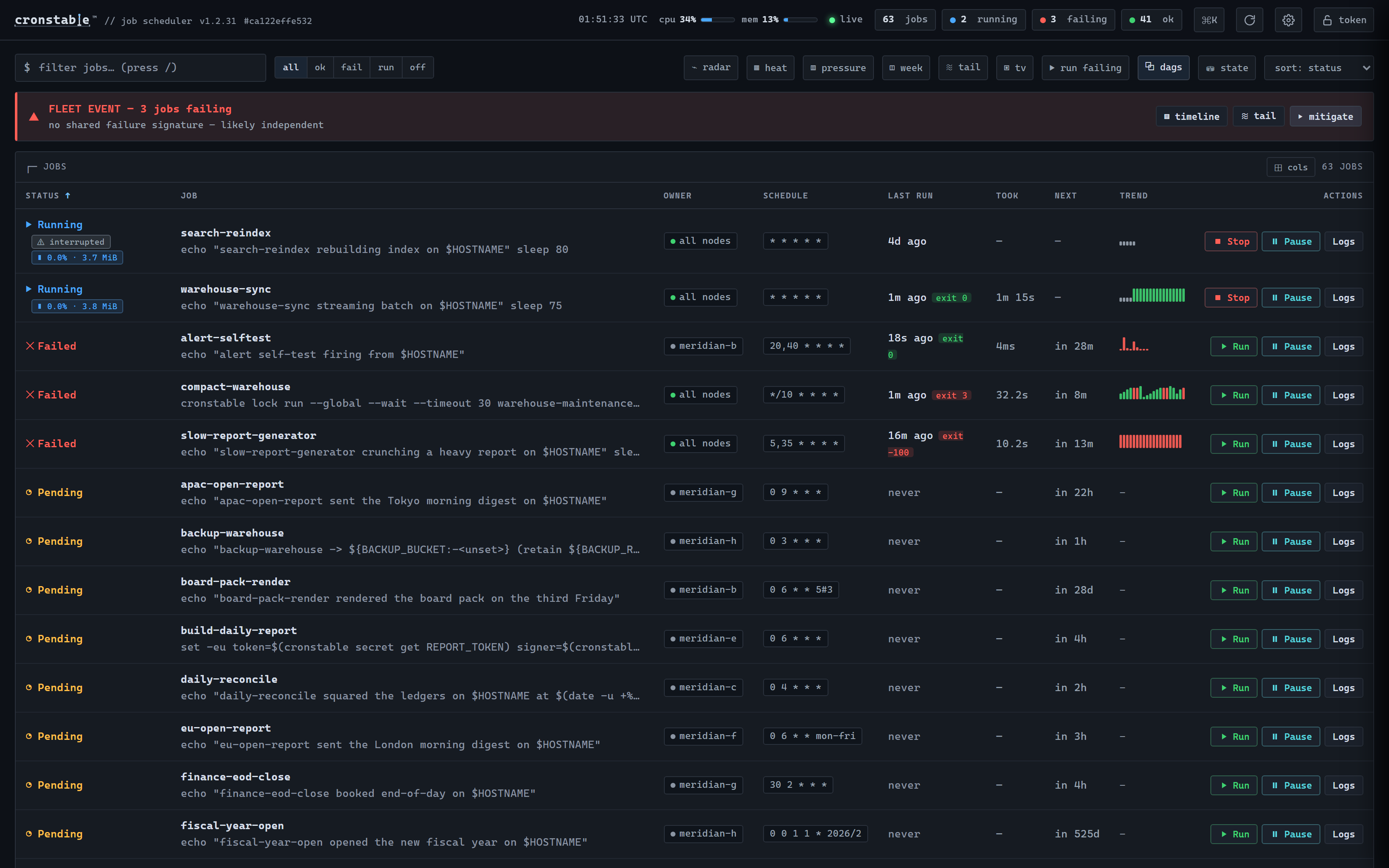Pause the warehouse-sync job
Screen dimensions: 1389x868
(1291, 298)
